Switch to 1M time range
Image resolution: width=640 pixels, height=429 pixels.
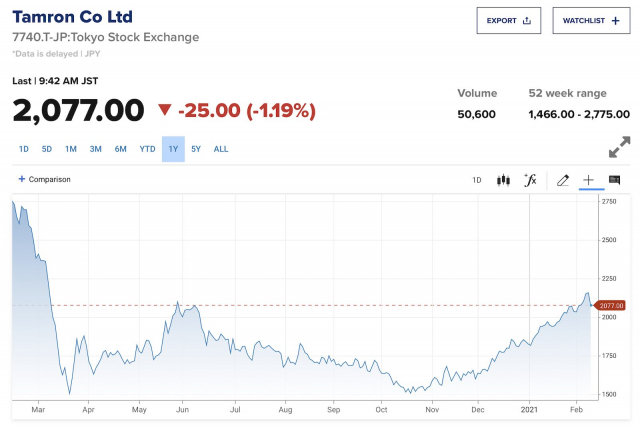click(x=71, y=149)
